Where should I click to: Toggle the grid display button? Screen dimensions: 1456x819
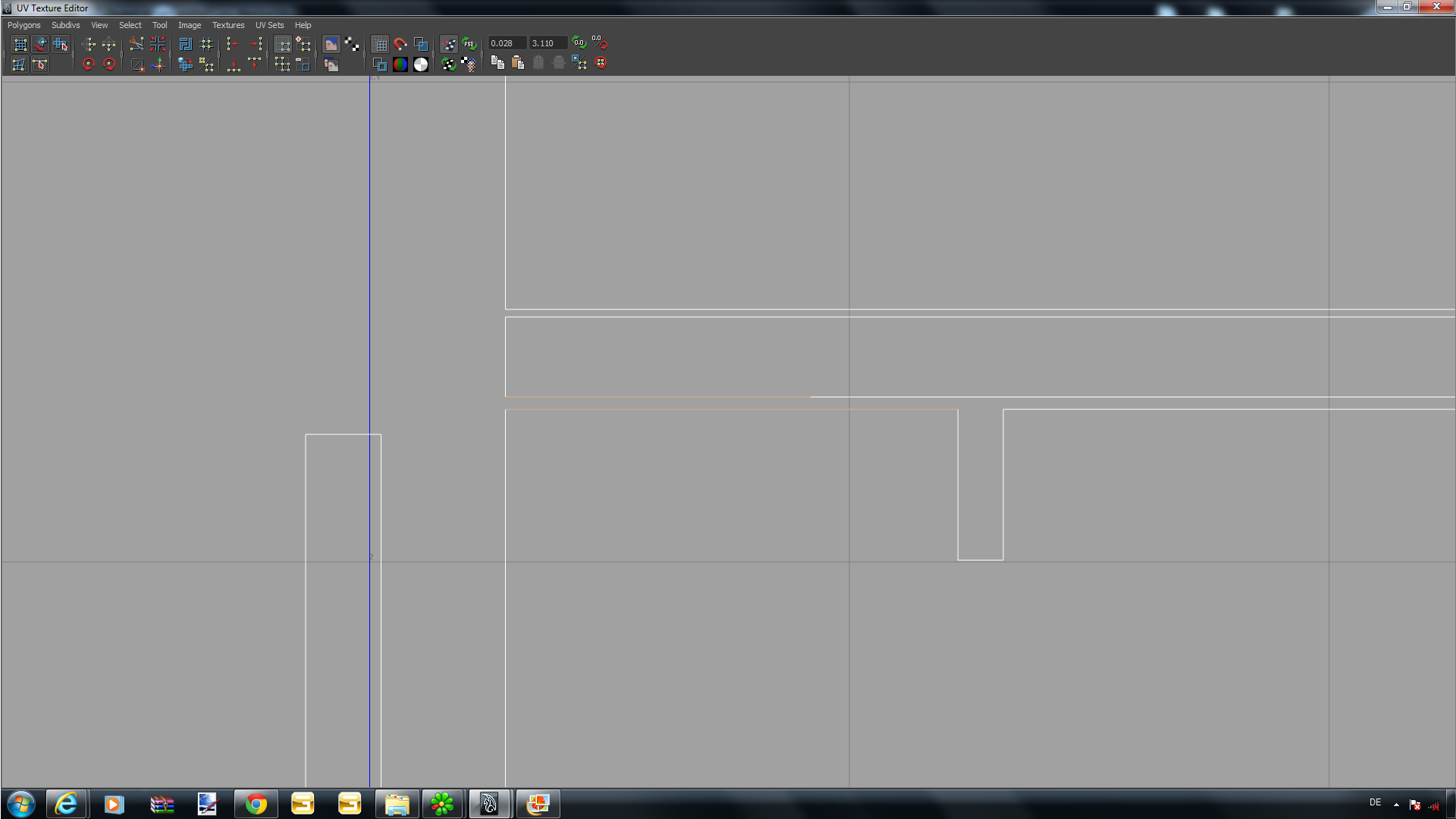[x=380, y=44]
